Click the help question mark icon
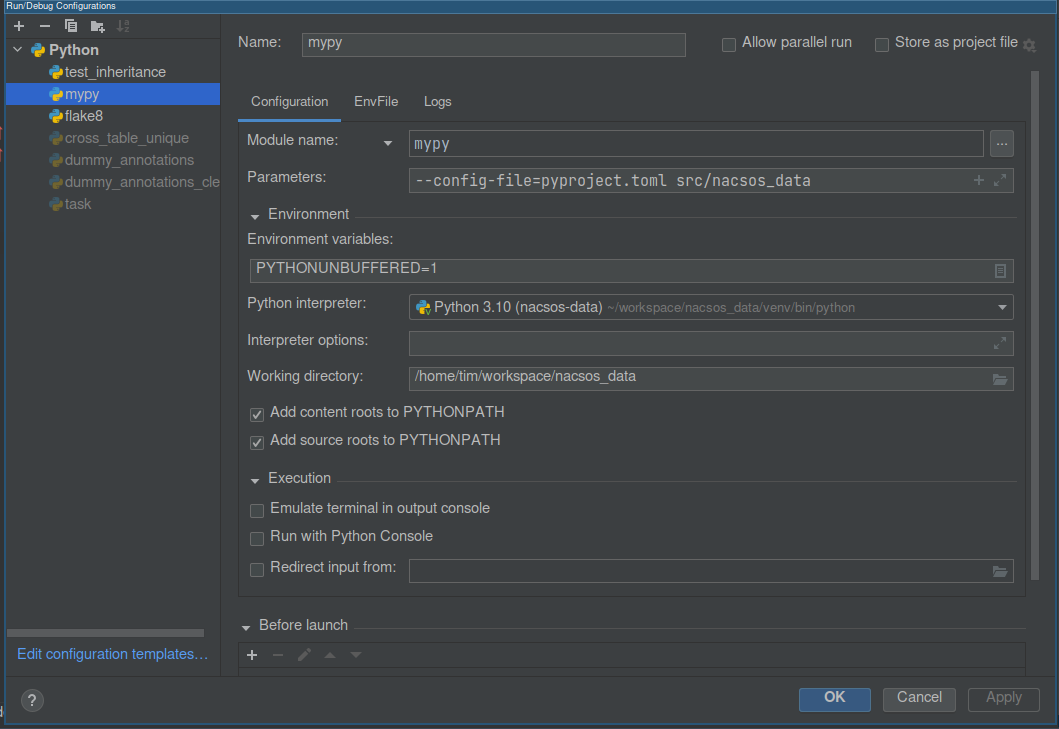Screen dimensions: 1059x729 [x=32, y=700]
